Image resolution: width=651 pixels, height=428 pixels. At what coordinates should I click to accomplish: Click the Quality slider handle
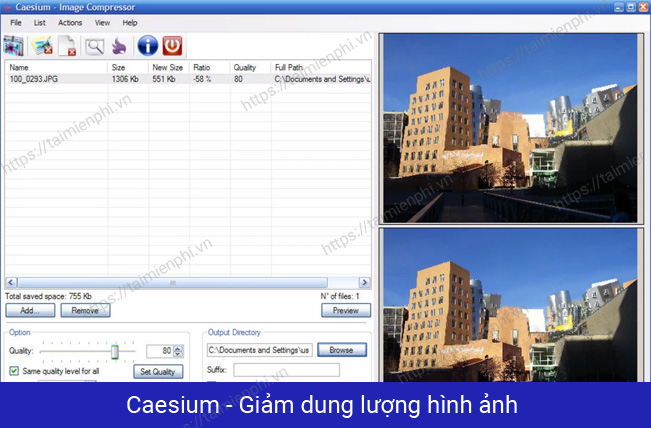(115, 352)
